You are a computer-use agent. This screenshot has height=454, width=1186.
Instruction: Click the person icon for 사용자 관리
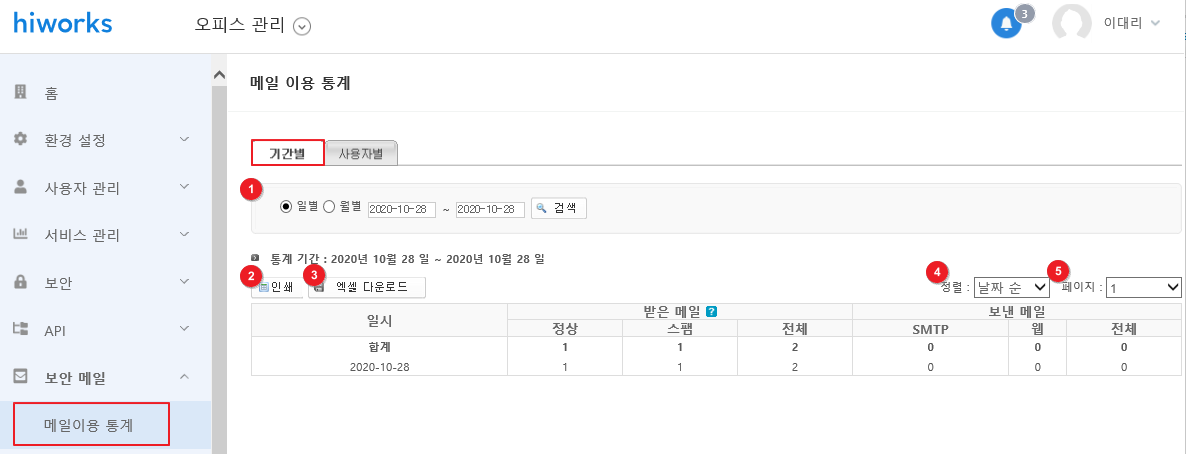(20, 187)
